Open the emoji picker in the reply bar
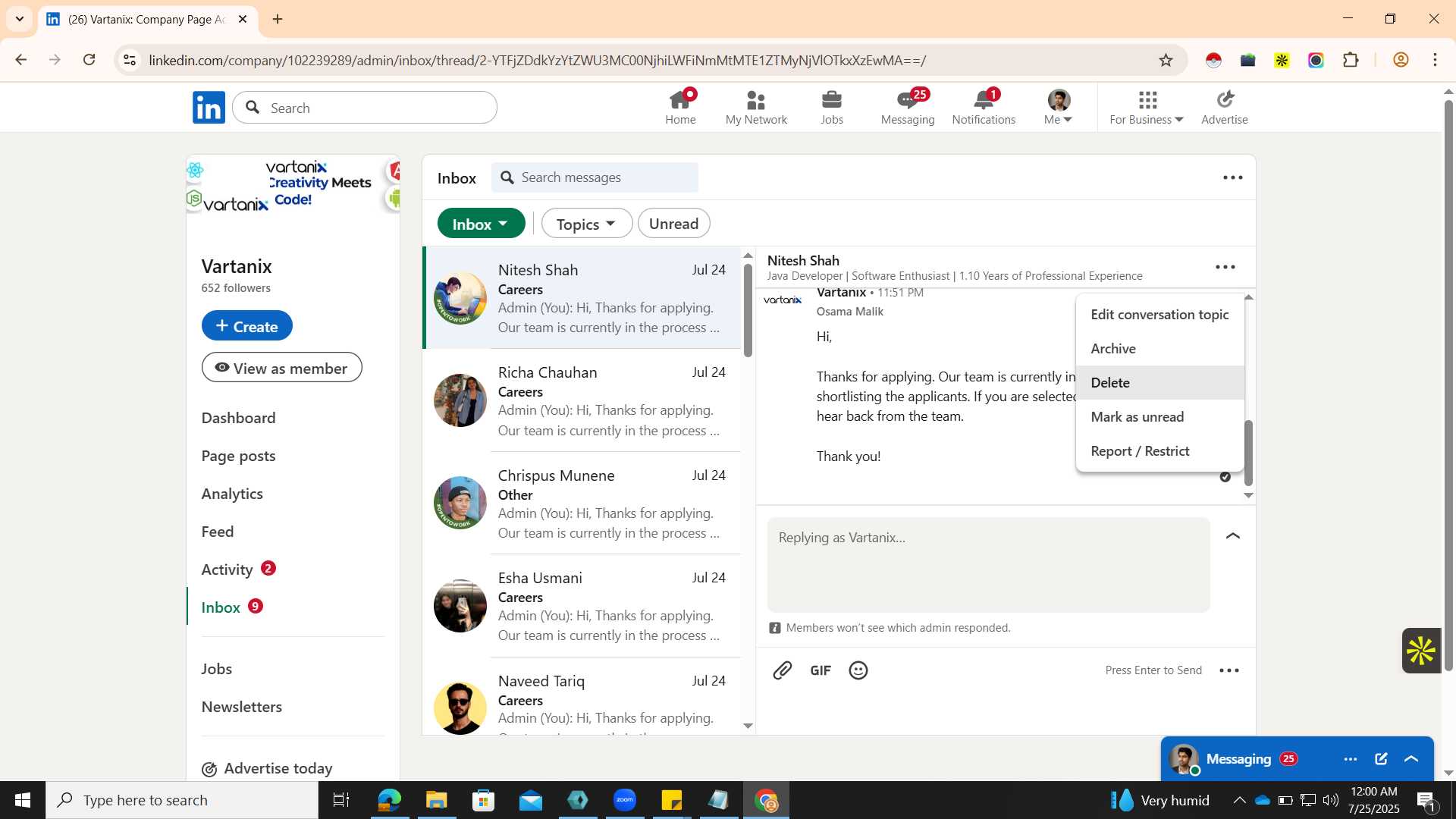This screenshot has width=1456, height=819. click(x=858, y=670)
